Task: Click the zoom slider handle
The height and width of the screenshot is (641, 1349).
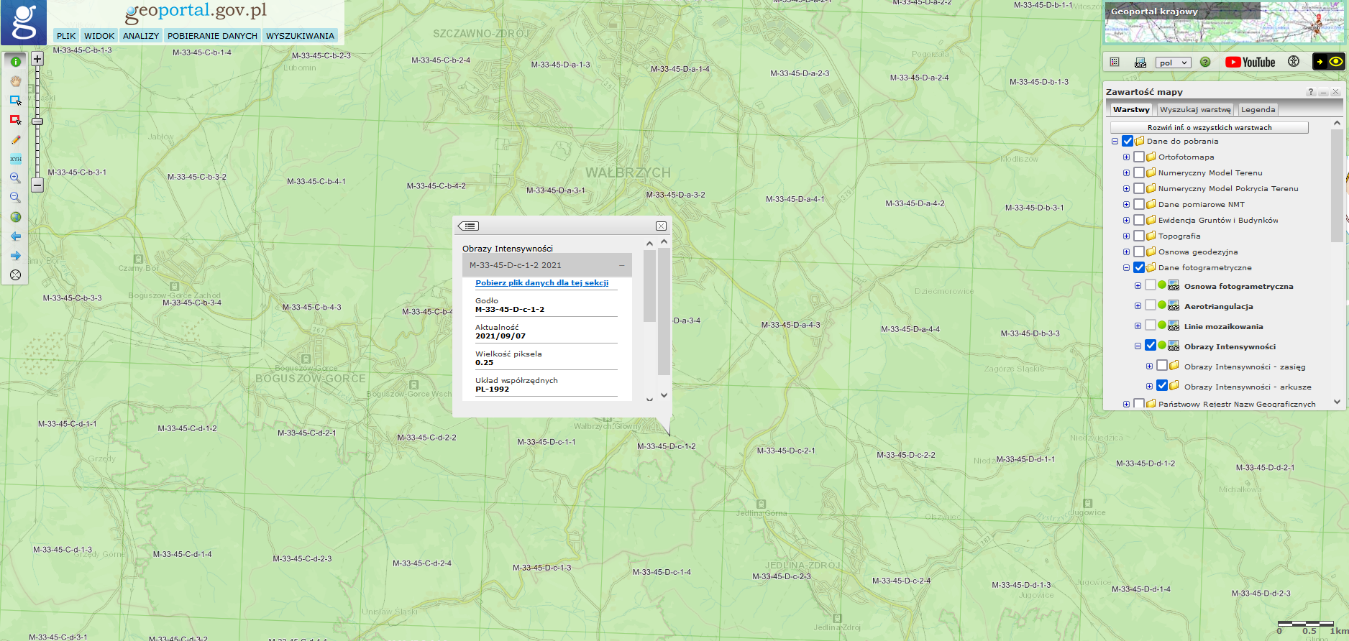Action: click(x=37, y=121)
